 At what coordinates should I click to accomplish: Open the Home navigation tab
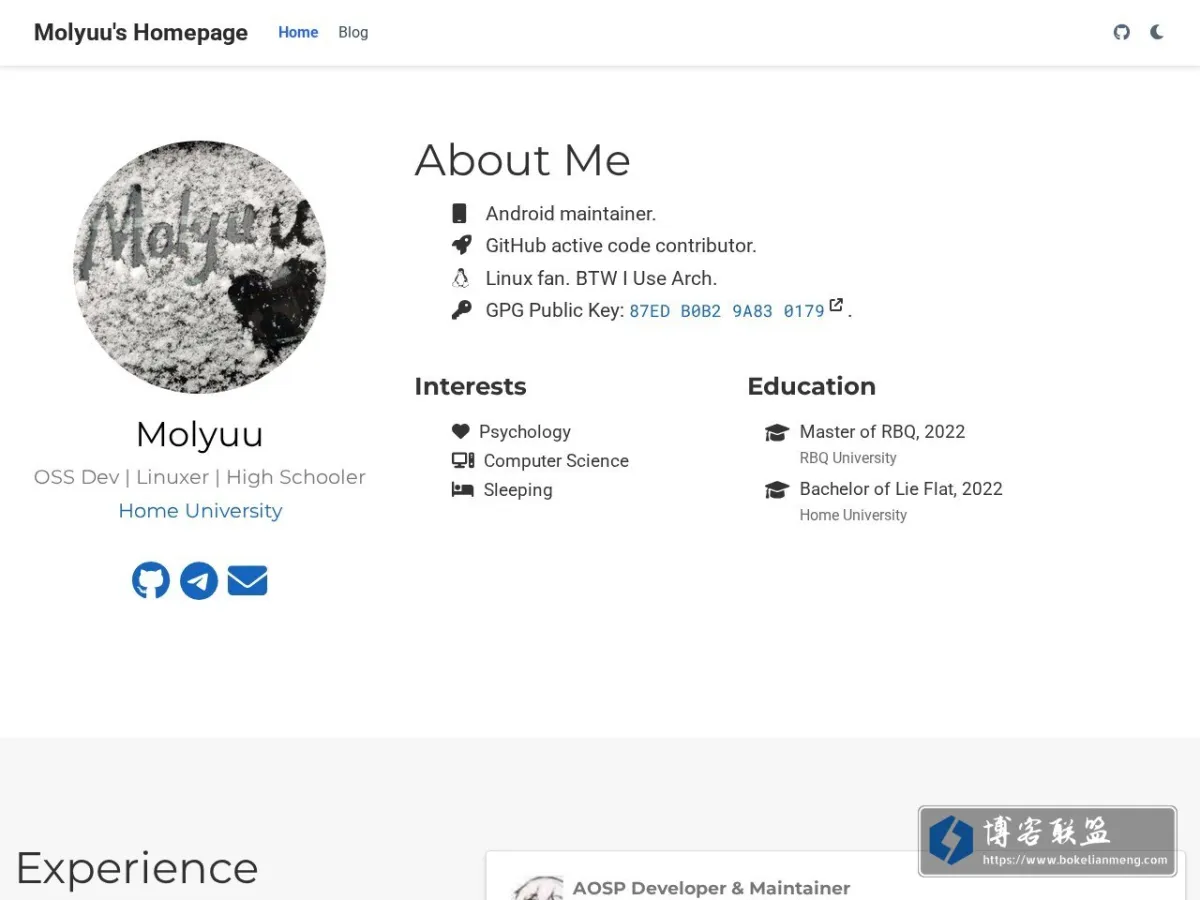point(298,32)
